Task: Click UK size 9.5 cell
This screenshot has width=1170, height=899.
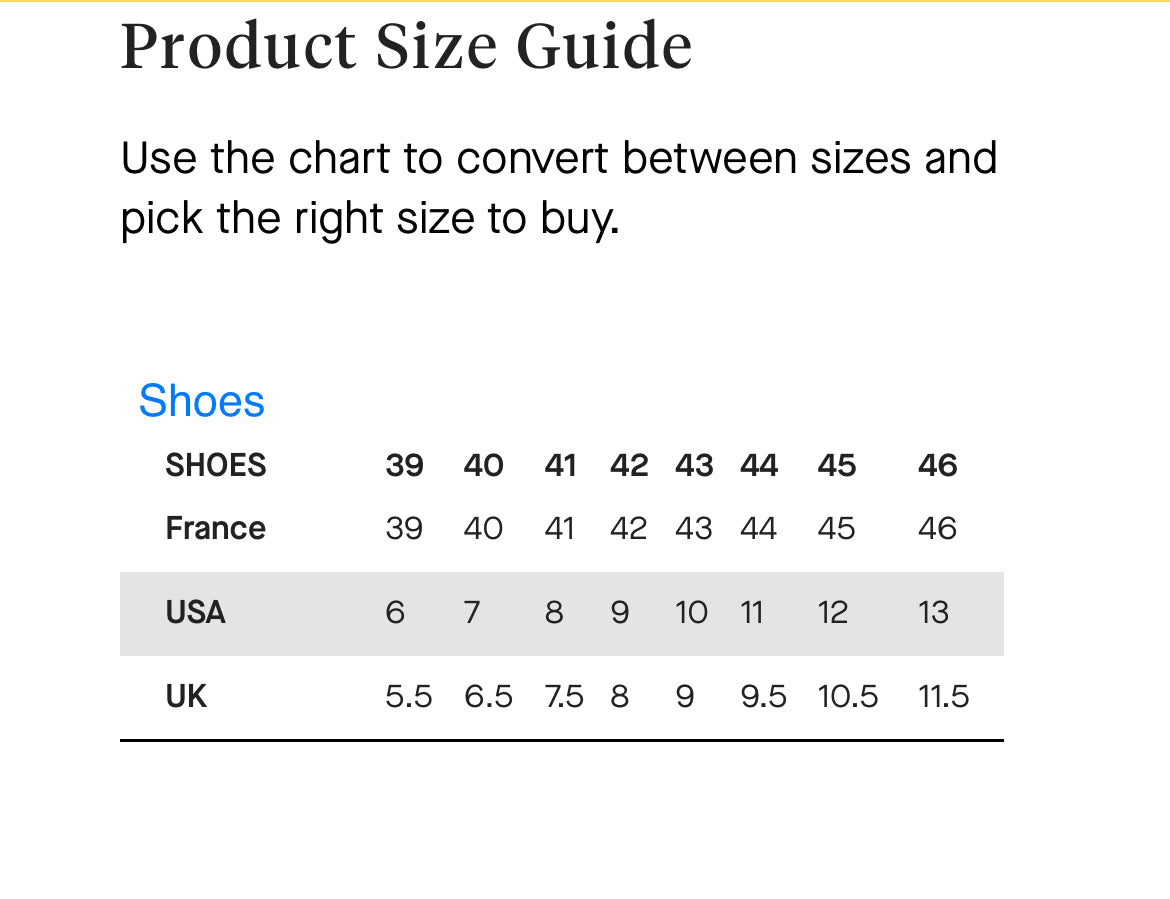Action: point(763,696)
